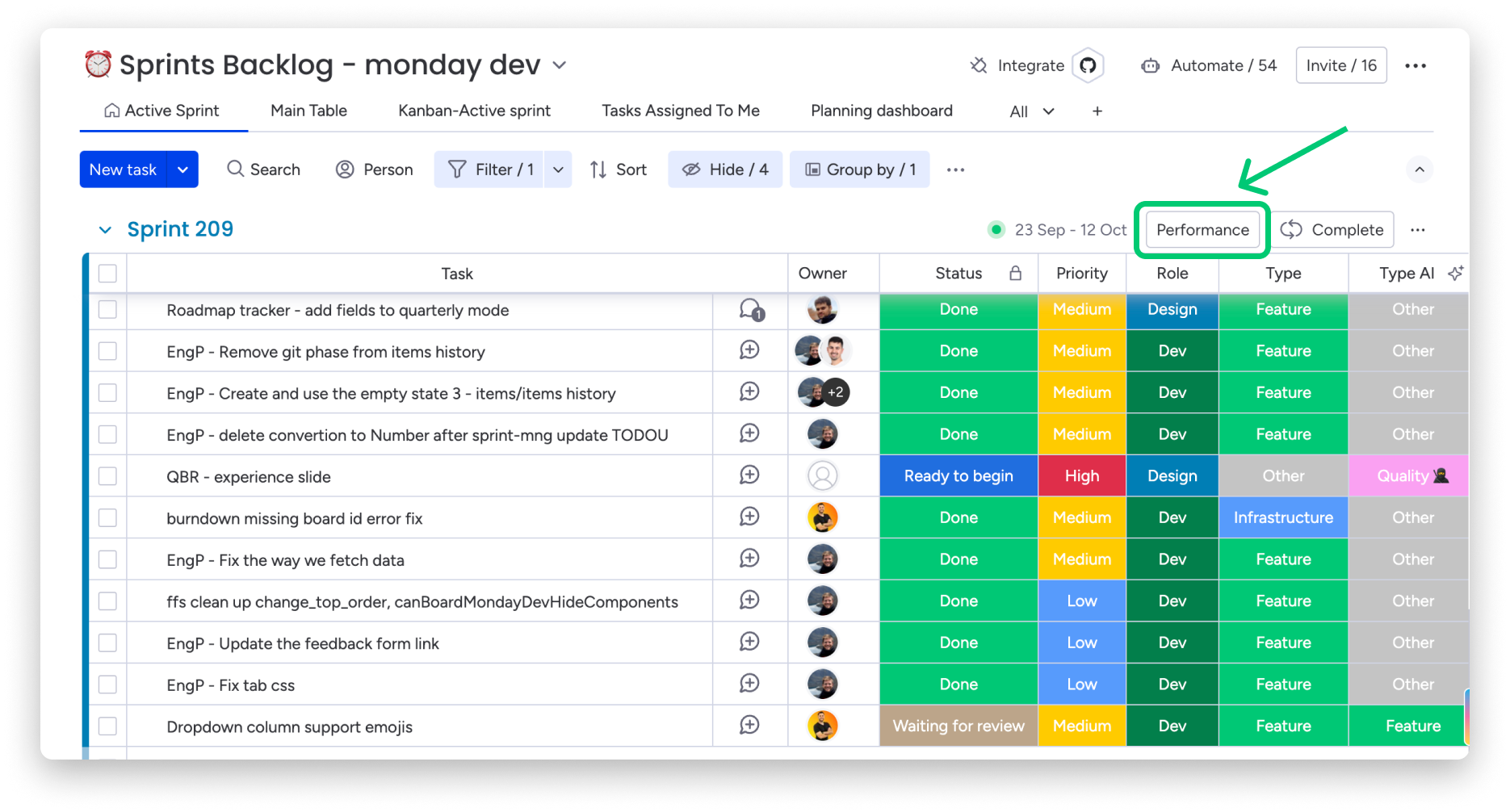Click the Automate robot icon
The height and width of the screenshot is (812, 1510).
[x=1151, y=65]
